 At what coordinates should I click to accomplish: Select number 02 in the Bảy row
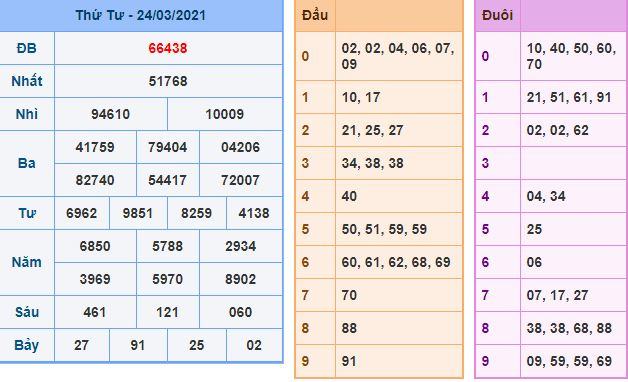254,345
